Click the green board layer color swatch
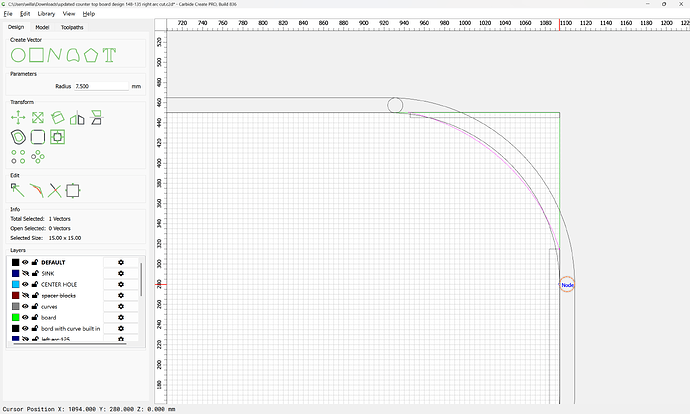Image resolution: width=690 pixels, height=414 pixels. coord(15,317)
